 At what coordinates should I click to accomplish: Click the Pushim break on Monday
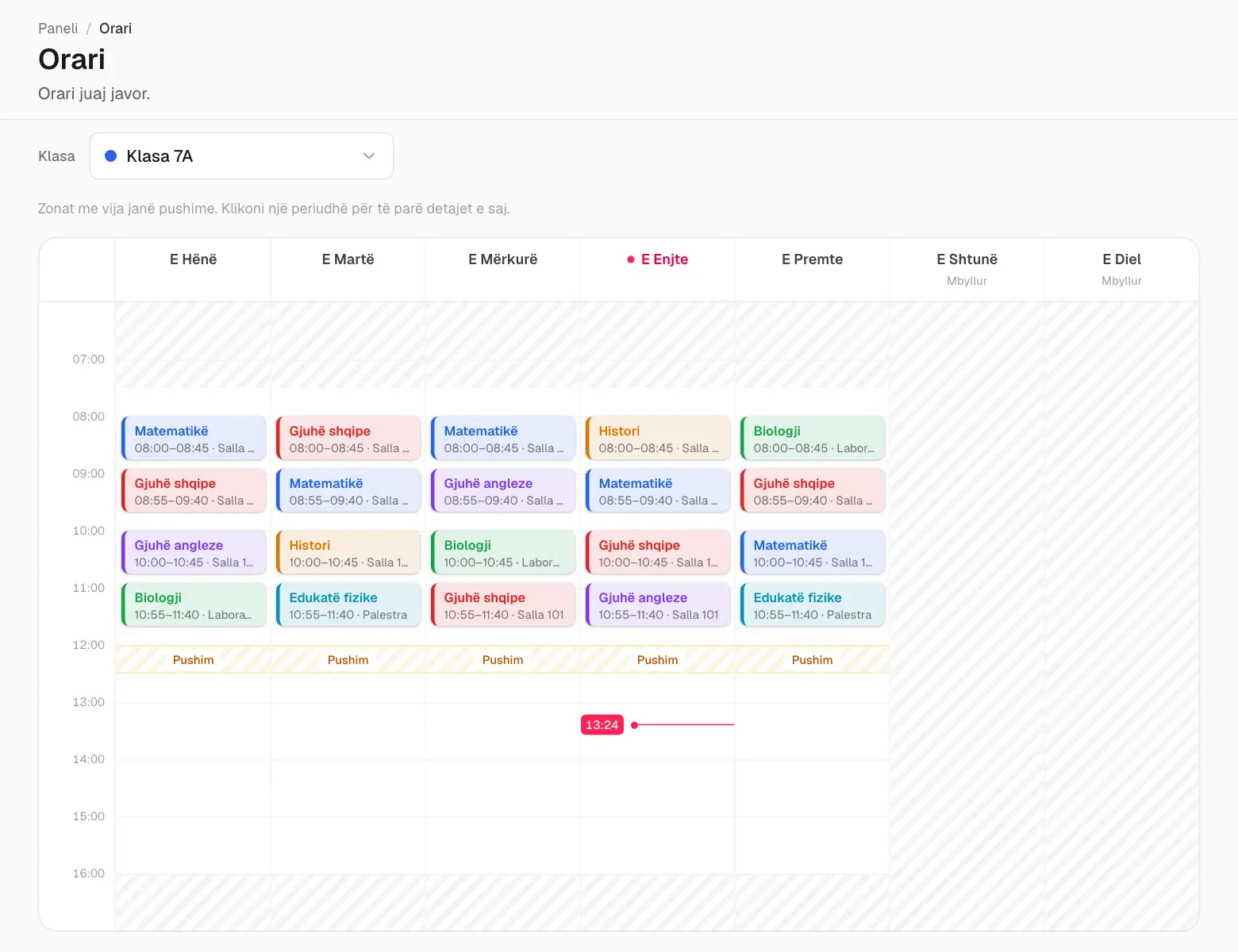point(193,660)
